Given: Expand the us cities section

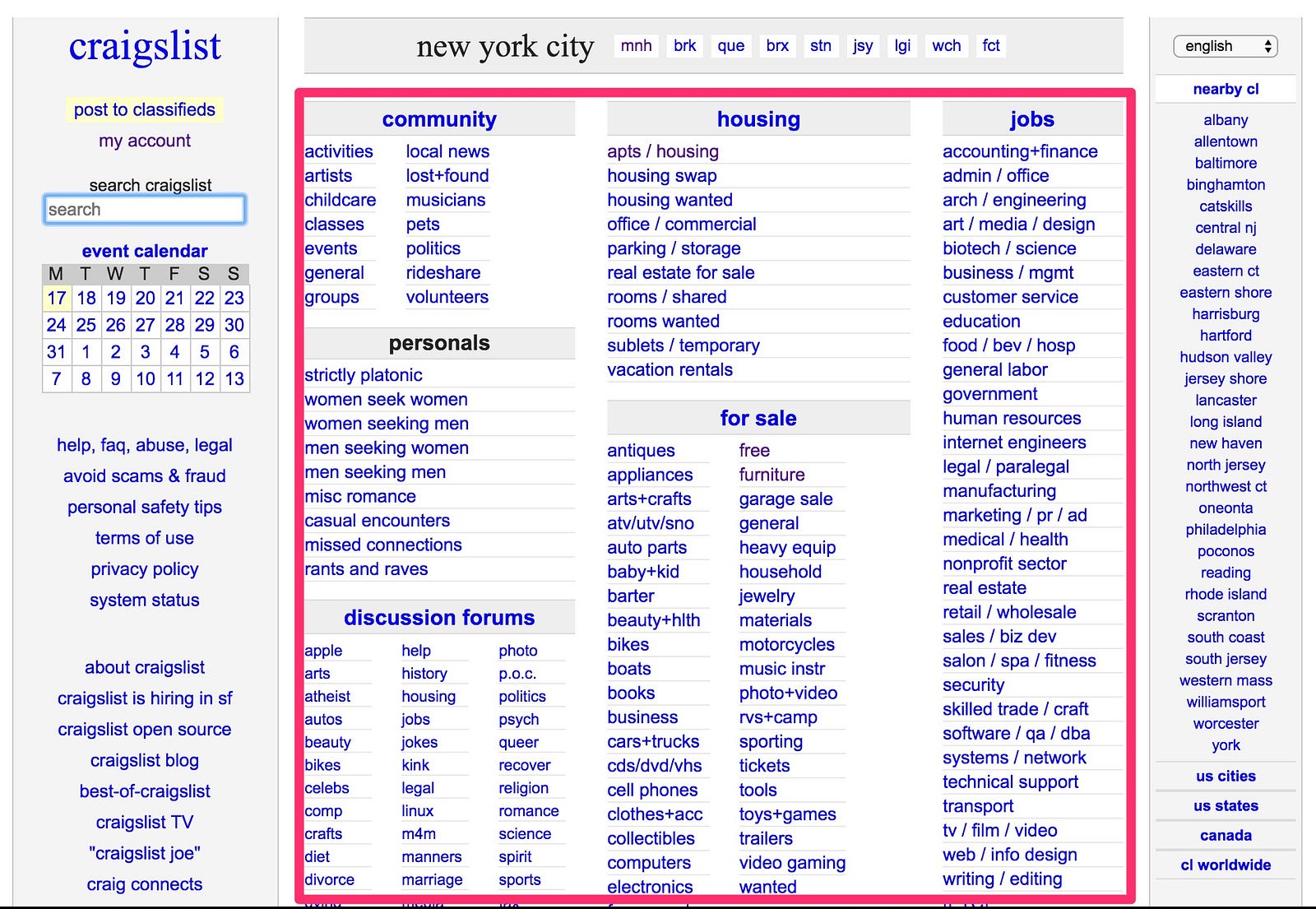Looking at the screenshot, I should [x=1226, y=776].
